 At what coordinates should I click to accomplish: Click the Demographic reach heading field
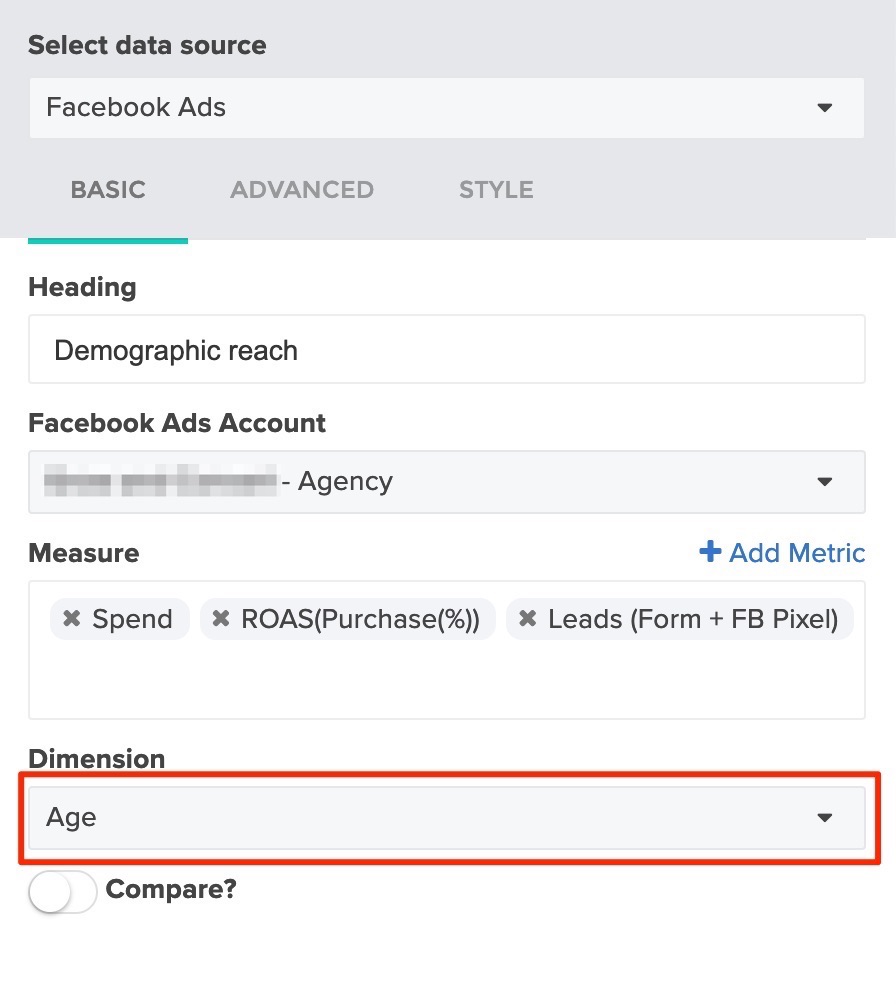click(x=446, y=349)
